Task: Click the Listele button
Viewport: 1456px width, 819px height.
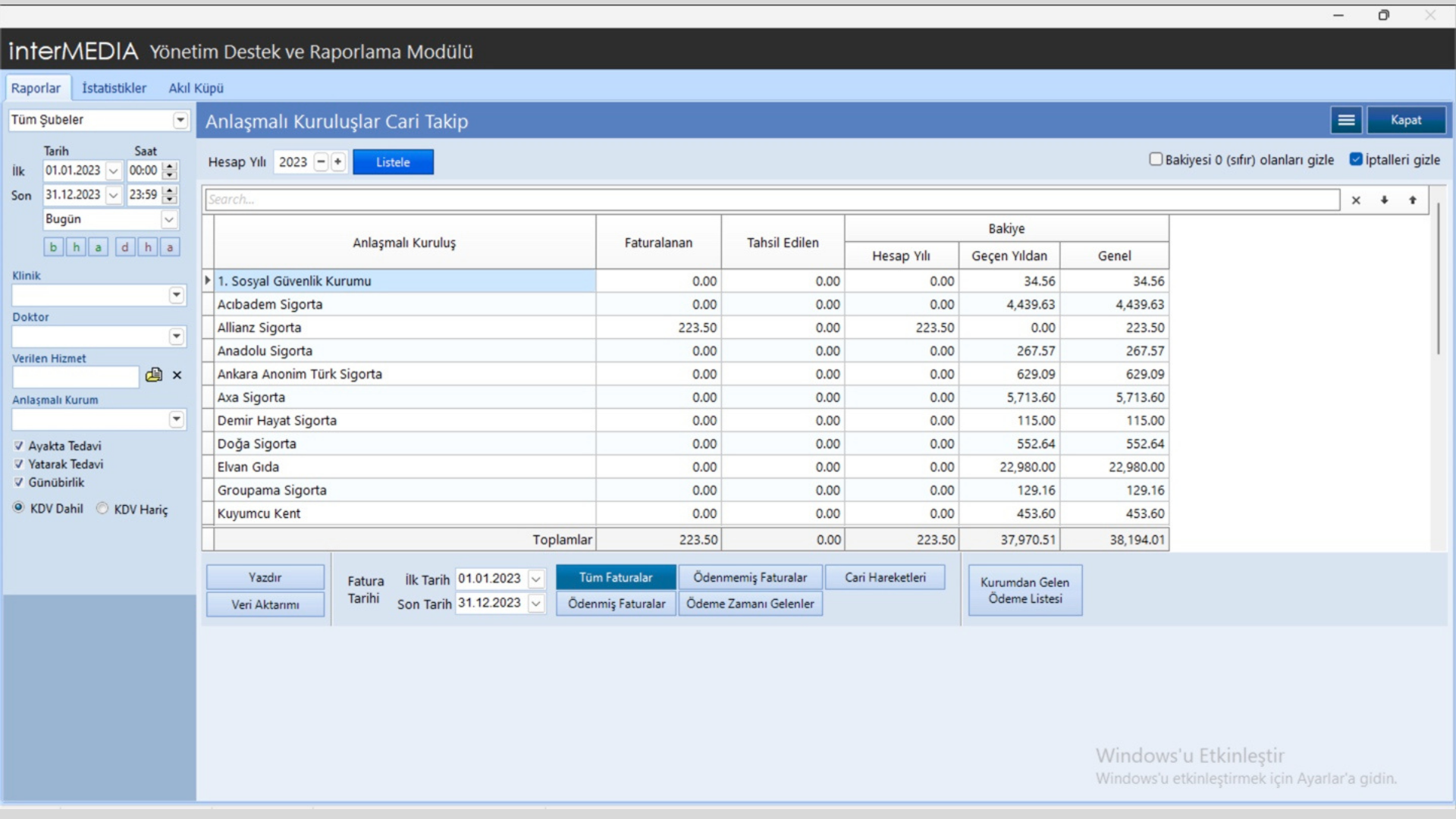Action: [x=393, y=162]
